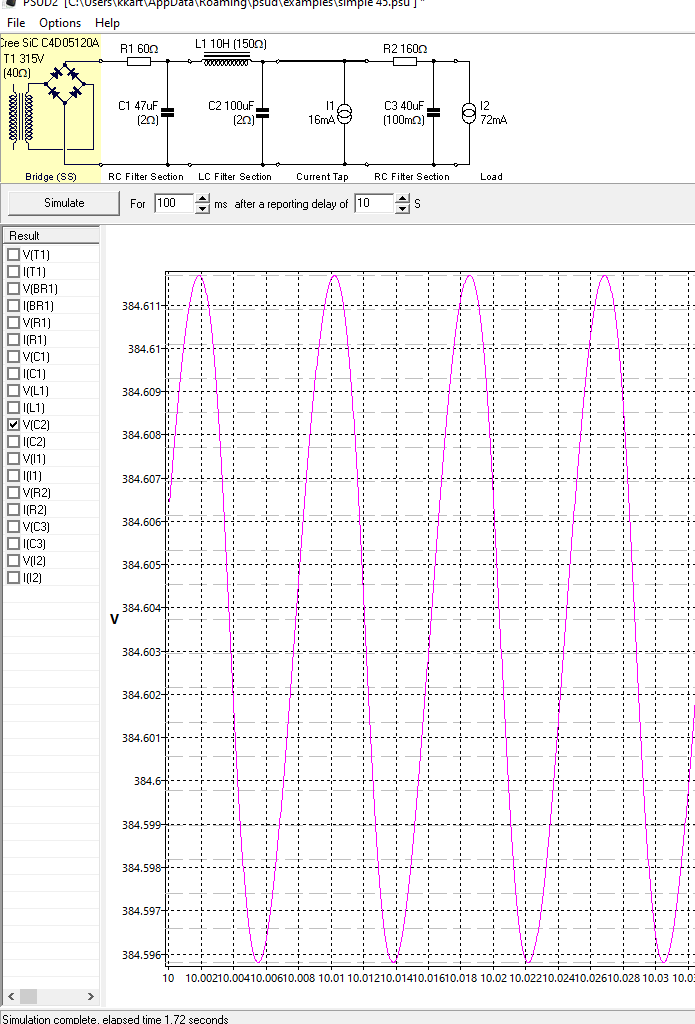Click the PSUD2 application title icon

pos(9,3)
